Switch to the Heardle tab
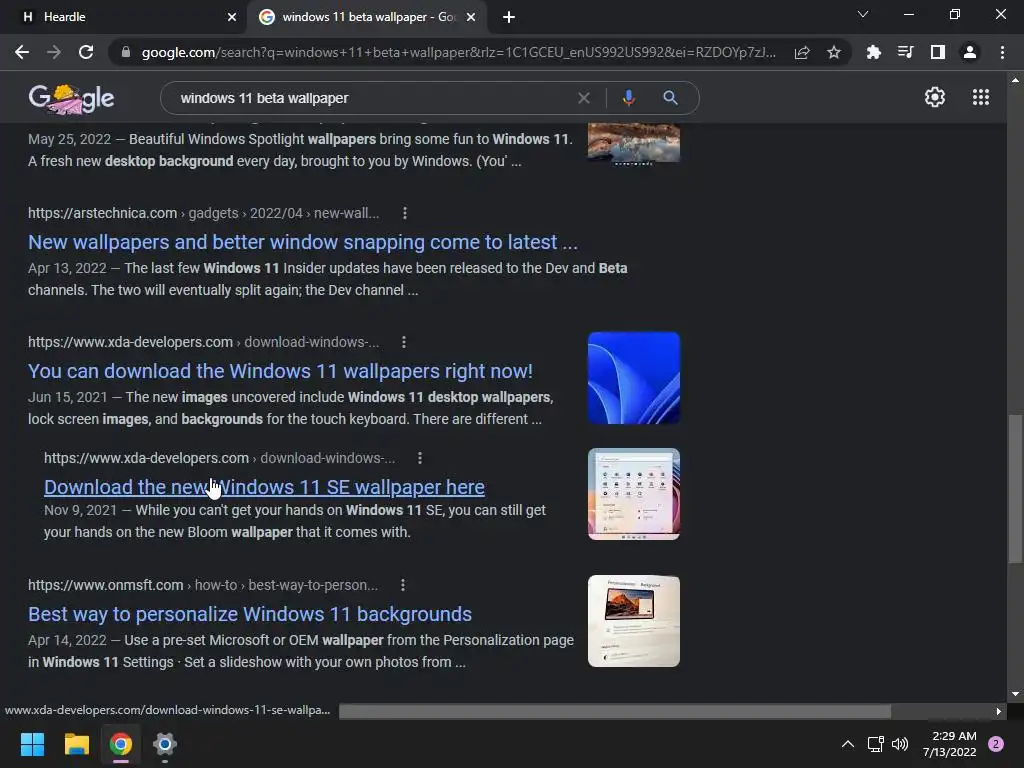Image resolution: width=1024 pixels, height=768 pixels. coord(123,17)
